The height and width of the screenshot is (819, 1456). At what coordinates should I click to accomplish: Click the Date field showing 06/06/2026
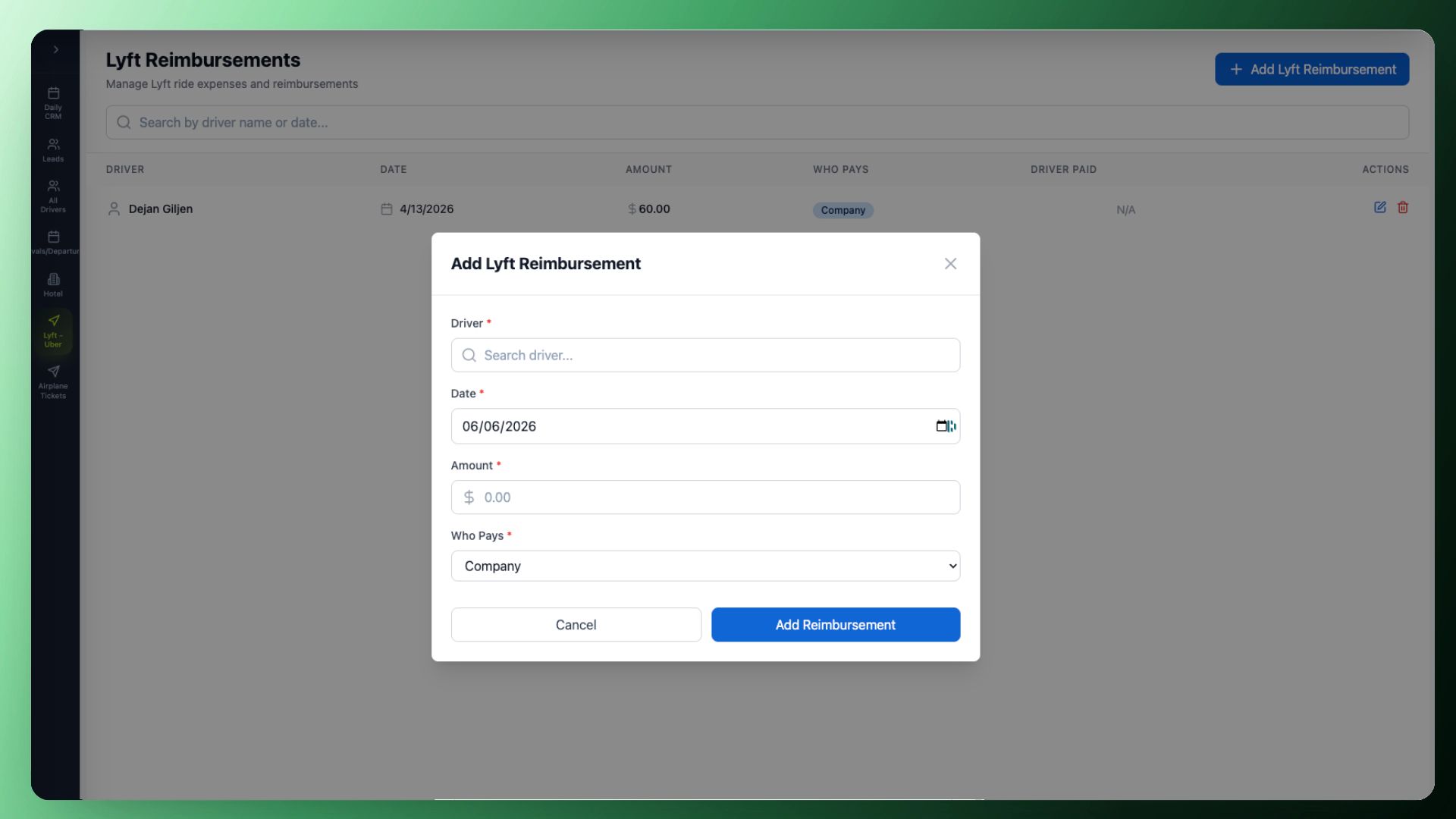pos(705,426)
